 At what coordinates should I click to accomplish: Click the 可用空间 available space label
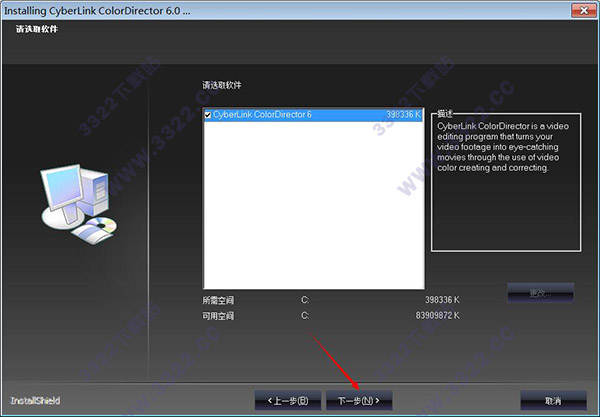218,316
